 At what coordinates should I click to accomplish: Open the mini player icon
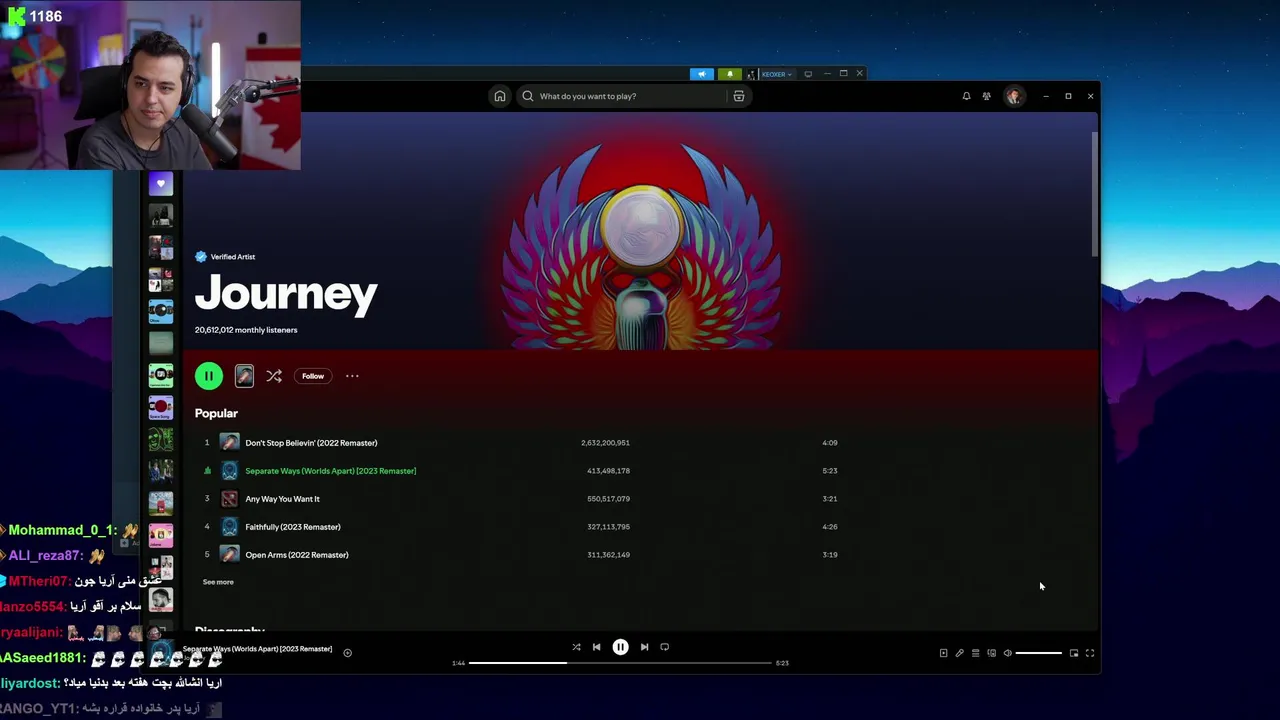1074,653
